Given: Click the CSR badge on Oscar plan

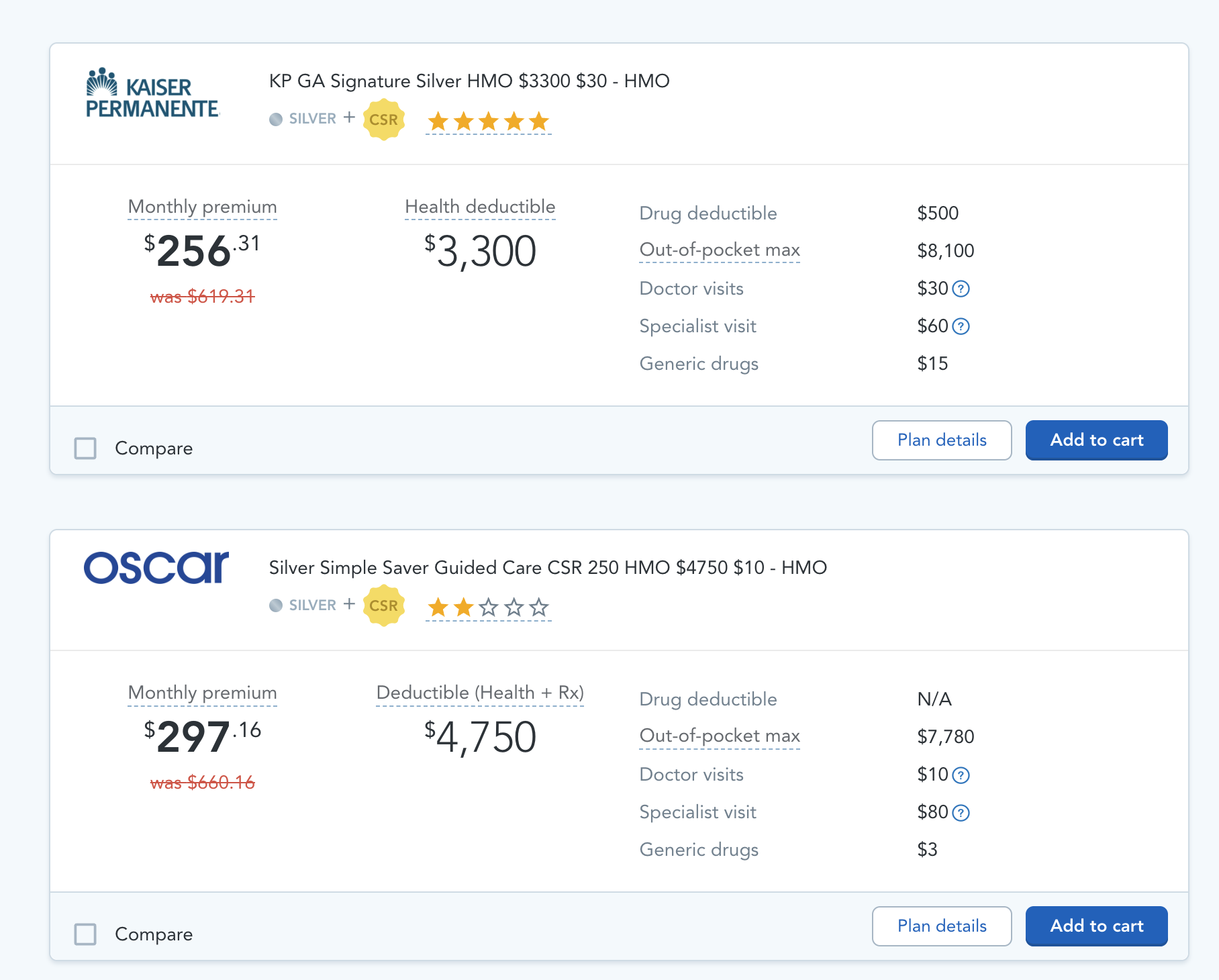Looking at the screenshot, I should point(383,605).
